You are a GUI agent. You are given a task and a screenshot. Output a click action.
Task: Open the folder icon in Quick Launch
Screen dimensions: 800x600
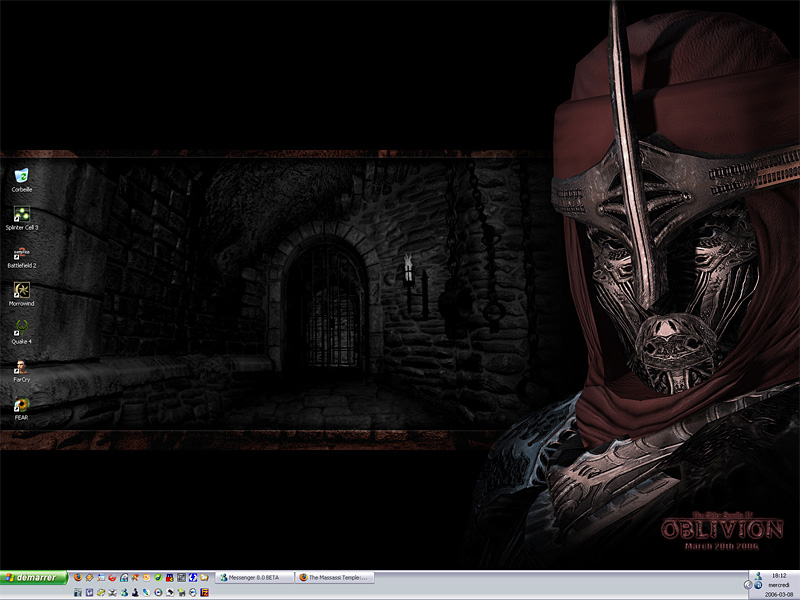205,578
